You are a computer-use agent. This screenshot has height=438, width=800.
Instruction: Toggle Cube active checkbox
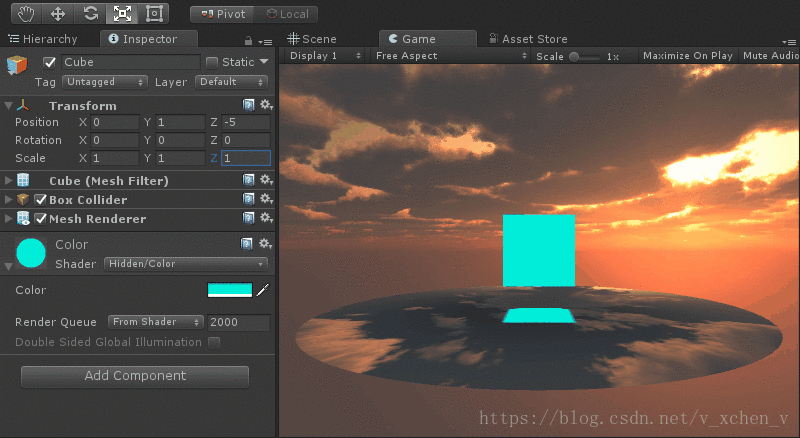click(49, 62)
